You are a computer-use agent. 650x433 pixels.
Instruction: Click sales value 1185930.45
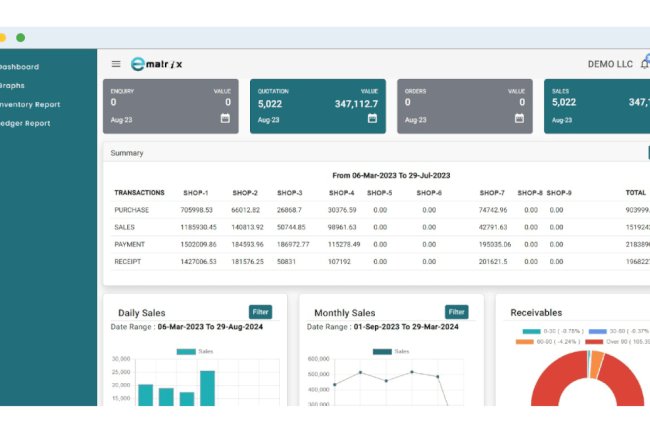(x=198, y=227)
